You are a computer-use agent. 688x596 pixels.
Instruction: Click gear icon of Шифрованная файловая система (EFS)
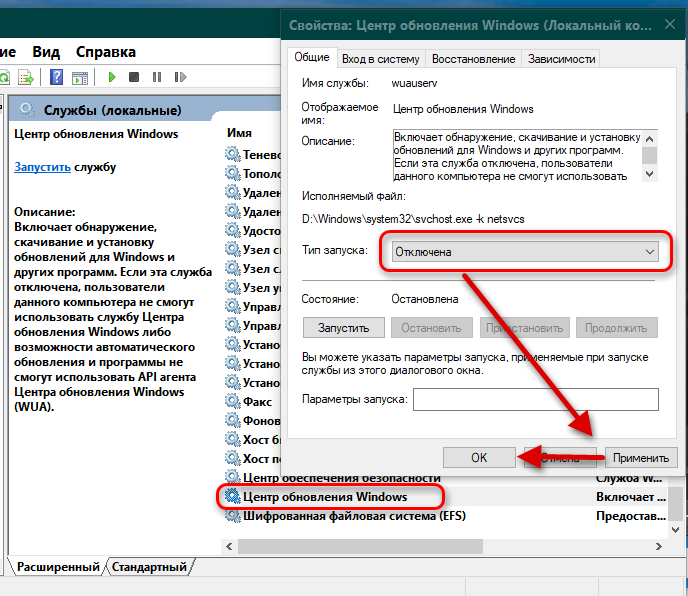tap(233, 516)
